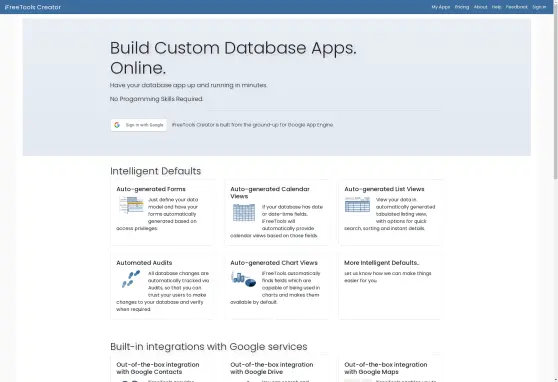
Task: Select the Auto-generated List Views heading
Action: [x=384, y=189]
